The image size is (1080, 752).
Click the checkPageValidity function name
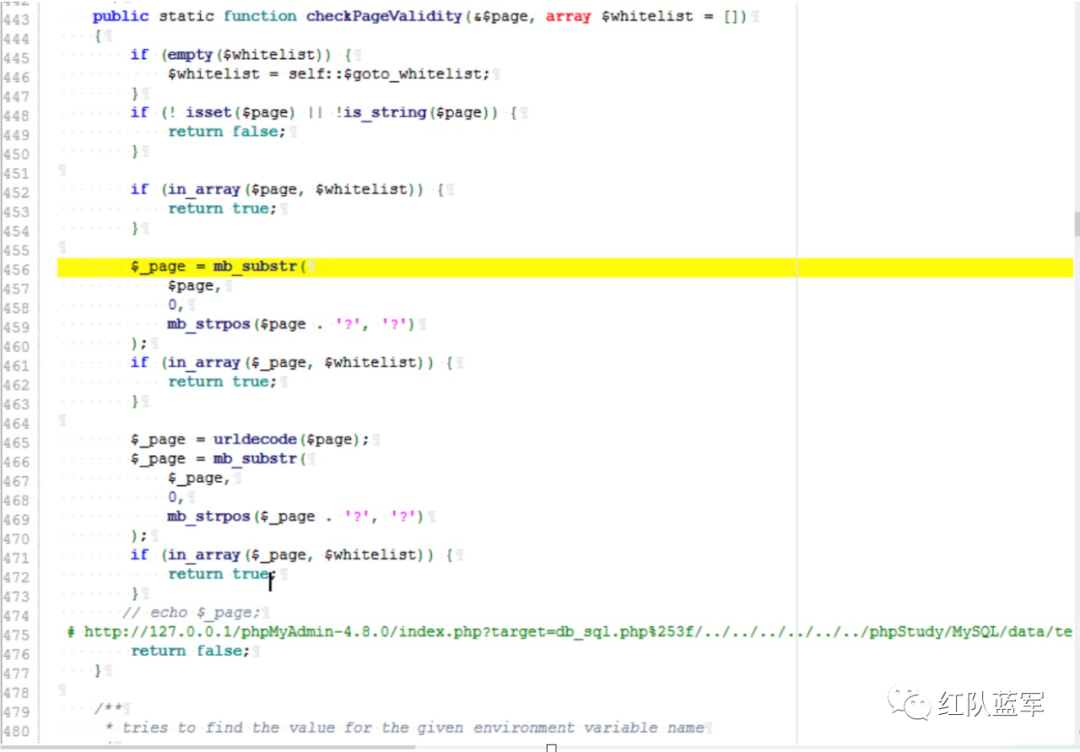tap(384, 17)
